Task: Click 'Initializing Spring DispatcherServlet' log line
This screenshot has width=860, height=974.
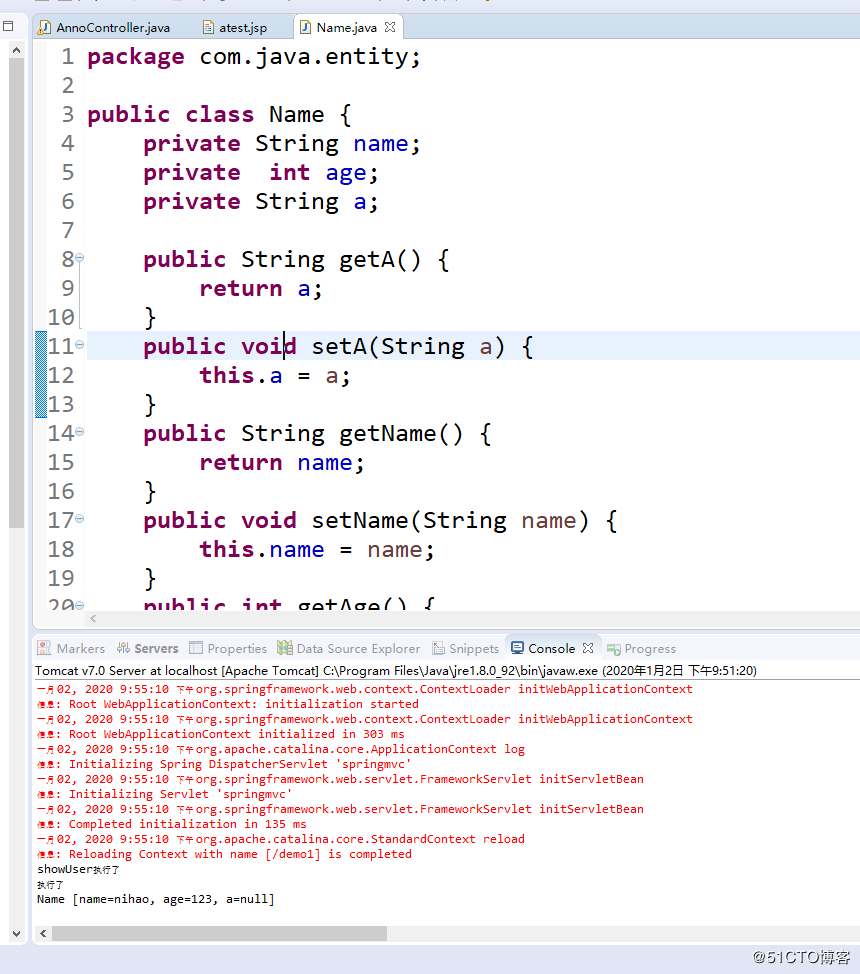Action: pyautogui.click(x=224, y=764)
